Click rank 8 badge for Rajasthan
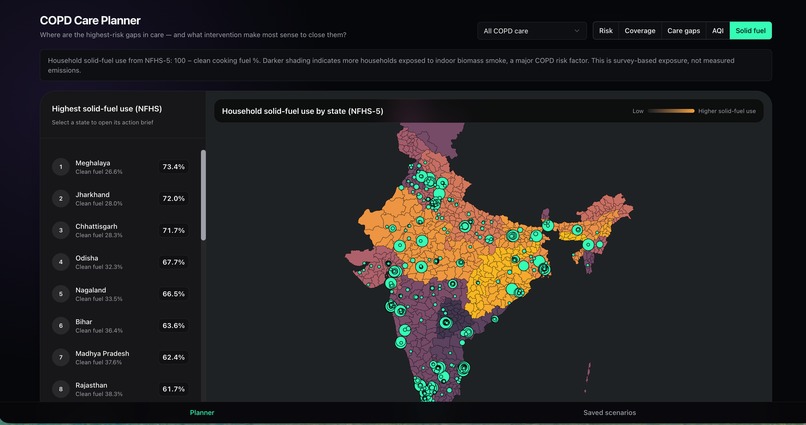Screen dimensions: 806x425 [x=61, y=389]
